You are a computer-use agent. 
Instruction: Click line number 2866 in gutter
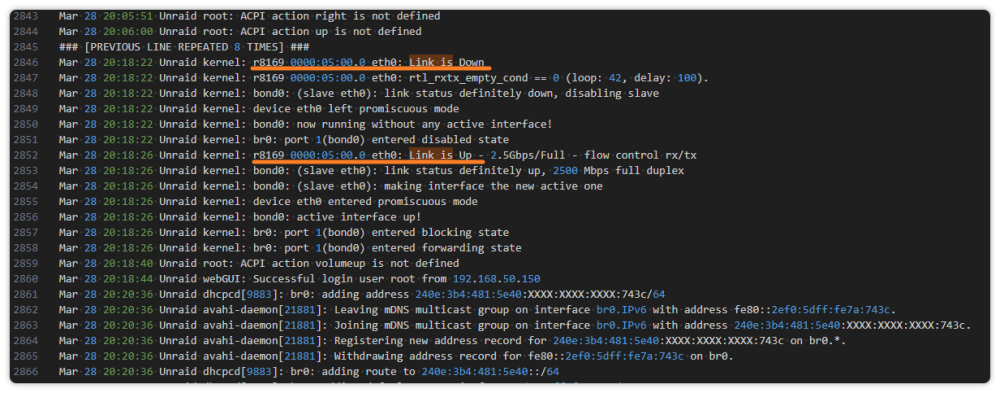tap(26, 372)
